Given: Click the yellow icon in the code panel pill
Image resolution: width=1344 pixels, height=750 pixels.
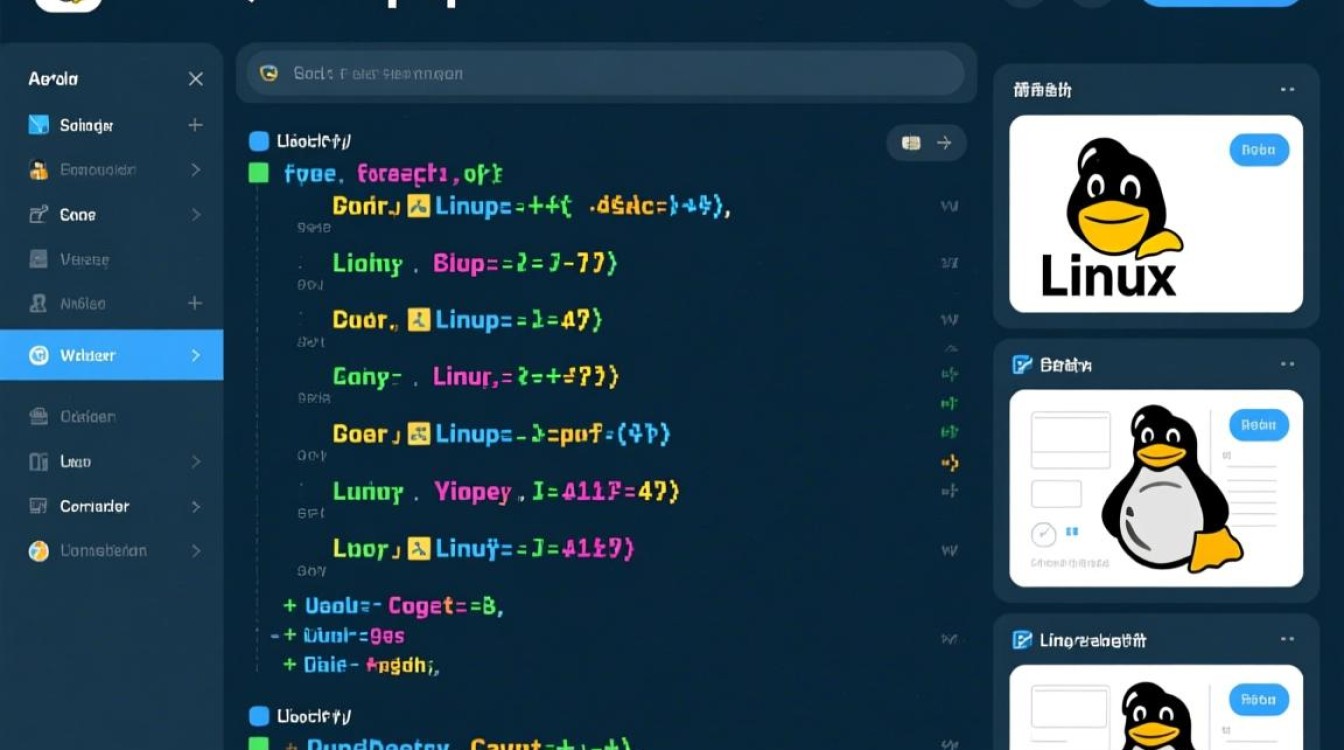Looking at the screenshot, I should (910, 143).
